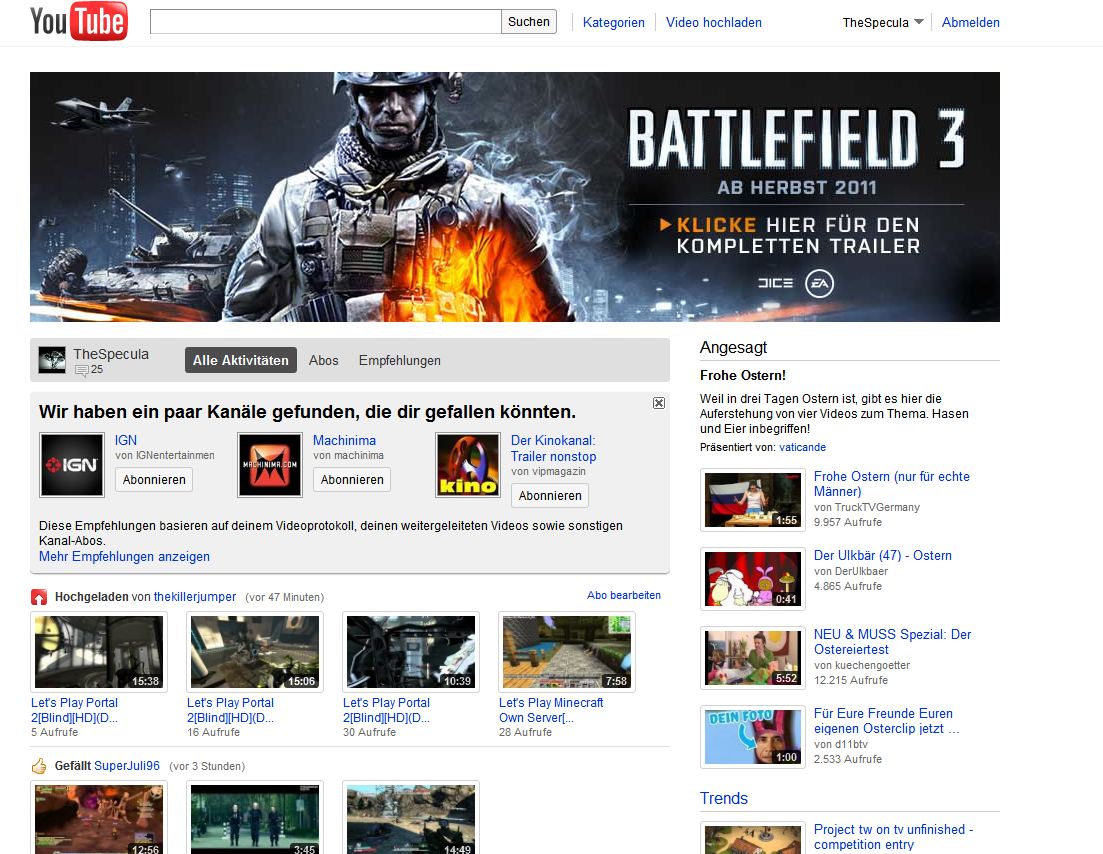Click the Frohe Ostern! heading text
Screen dimensions: 1103x854
click(743, 376)
